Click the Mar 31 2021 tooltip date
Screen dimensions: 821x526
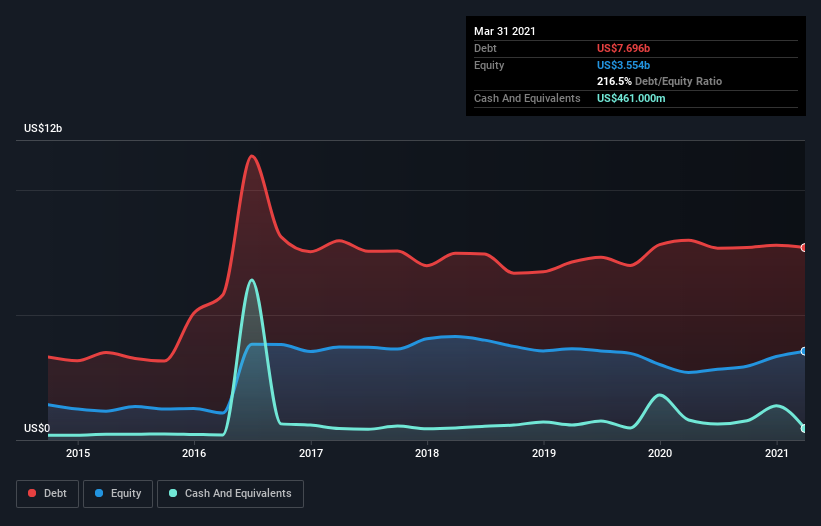(505, 31)
